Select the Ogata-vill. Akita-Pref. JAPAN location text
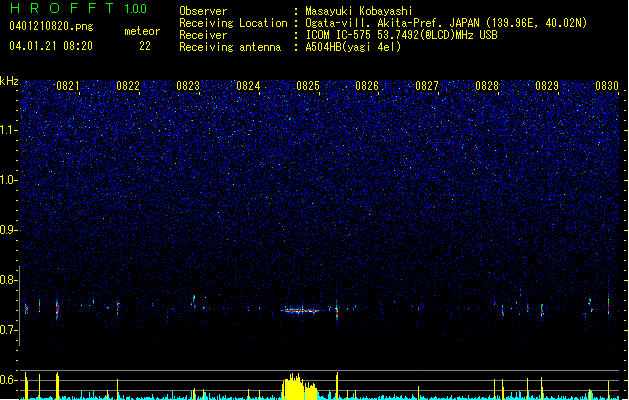Image resolution: width=629 pixels, height=400 pixels. [x=446, y=23]
